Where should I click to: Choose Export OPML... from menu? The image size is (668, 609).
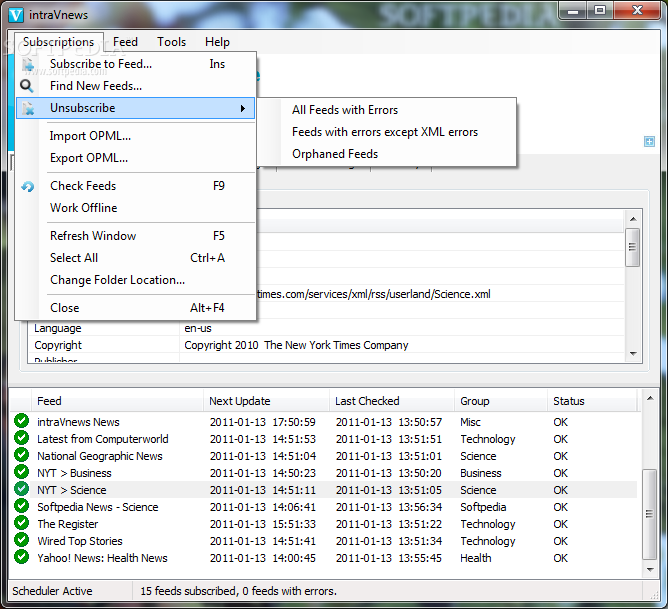(x=135, y=158)
